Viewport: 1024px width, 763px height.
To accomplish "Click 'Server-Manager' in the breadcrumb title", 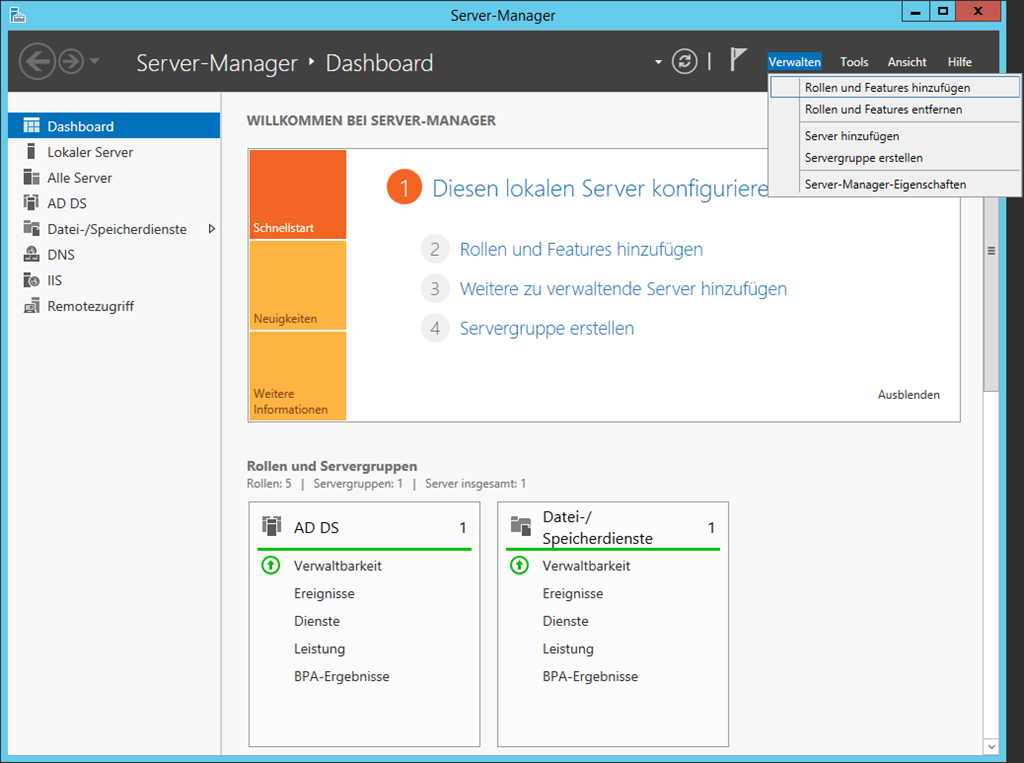I will click(217, 63).
